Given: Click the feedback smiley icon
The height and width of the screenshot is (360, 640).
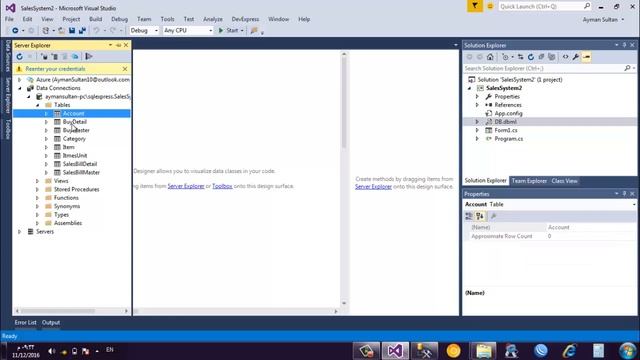Looking at the screenshot, I should (490, 7).
